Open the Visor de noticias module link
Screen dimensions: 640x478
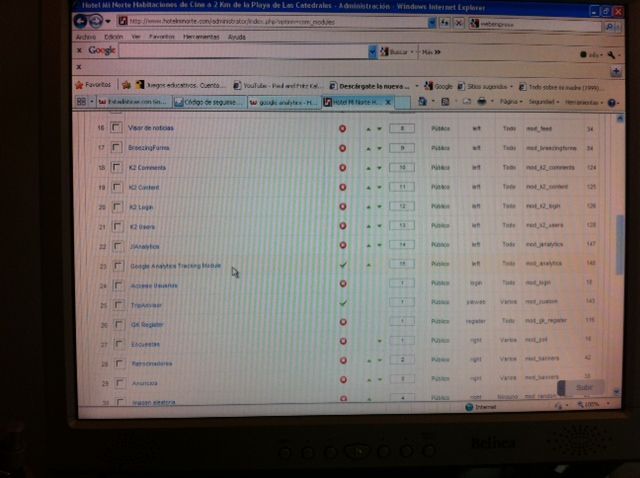click(151, 128)
